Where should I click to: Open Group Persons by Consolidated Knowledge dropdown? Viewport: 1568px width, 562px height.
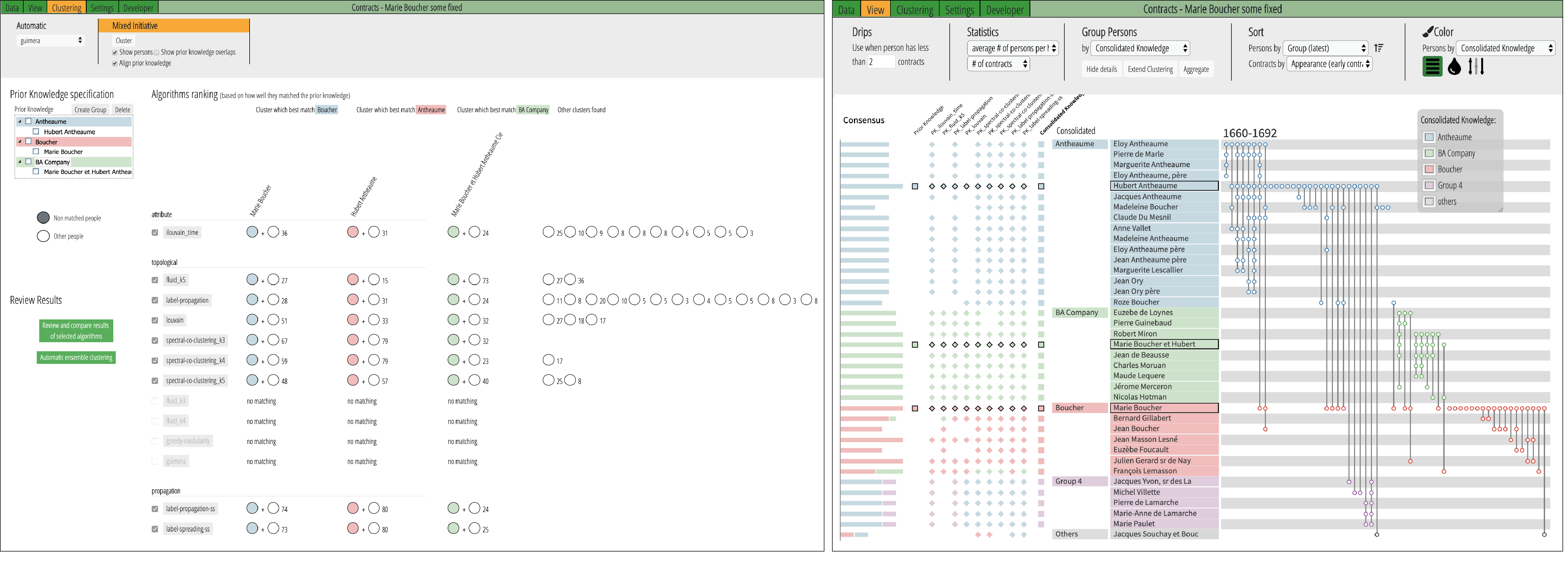tap(1140, 48)
